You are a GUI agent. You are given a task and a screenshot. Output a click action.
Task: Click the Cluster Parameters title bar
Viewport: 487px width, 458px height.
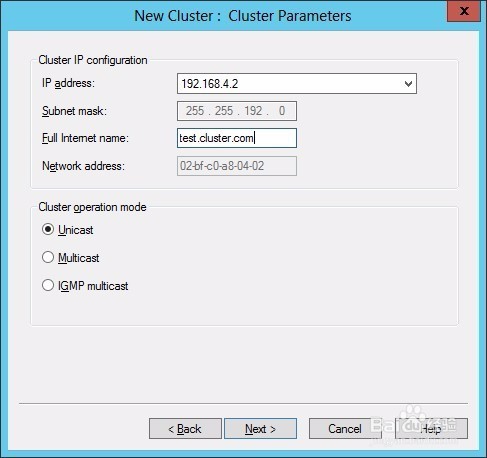tap(243, 16)
